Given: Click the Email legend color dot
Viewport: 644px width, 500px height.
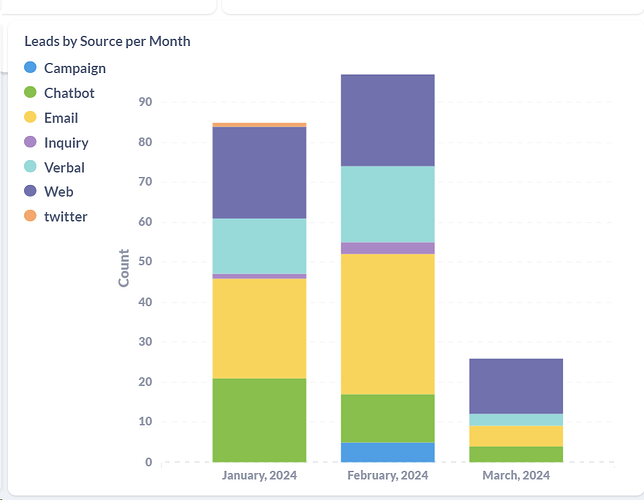Looking at the screenshot, I should tap(30, 117).
